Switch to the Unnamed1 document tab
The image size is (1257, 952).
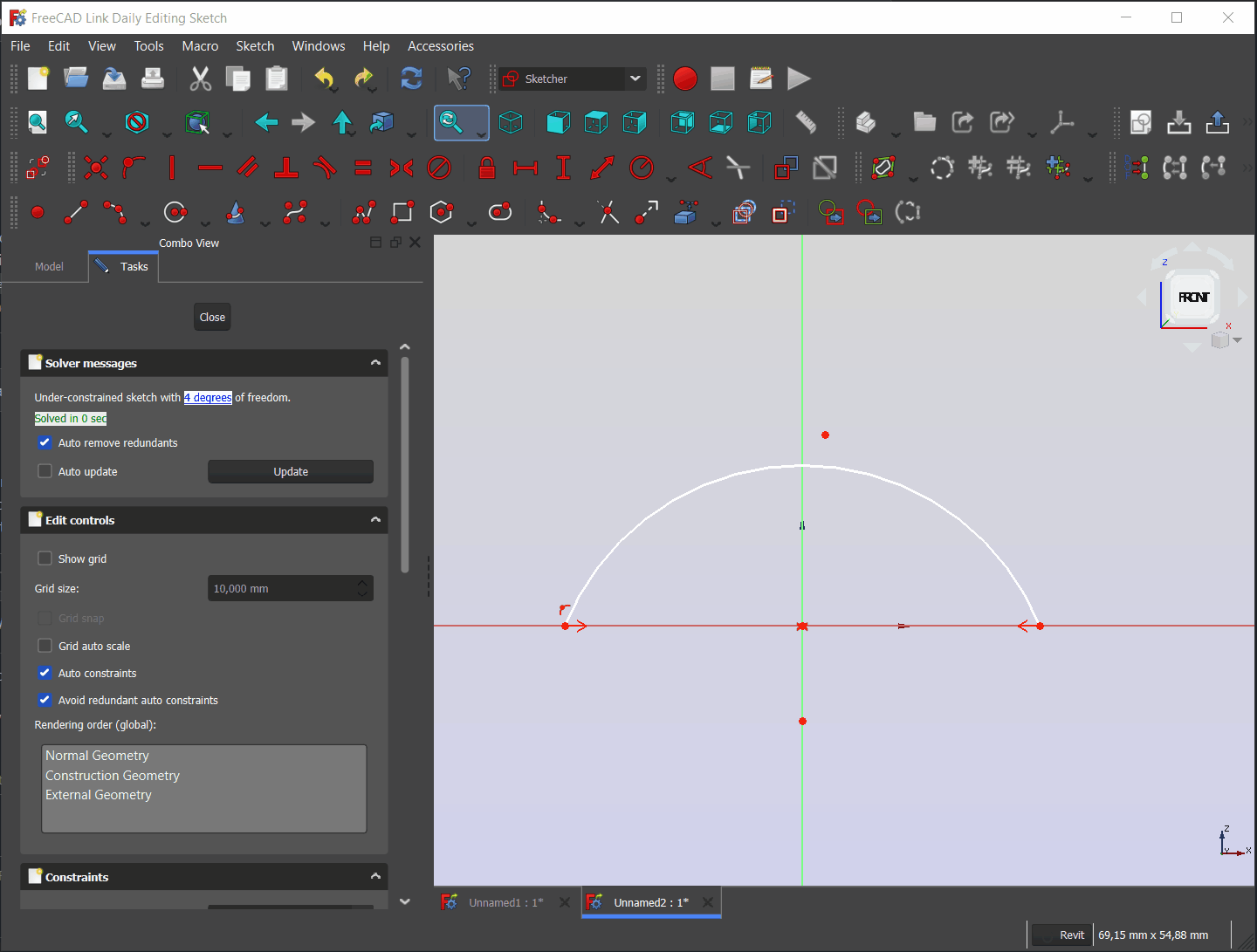[x=505, y=902]
